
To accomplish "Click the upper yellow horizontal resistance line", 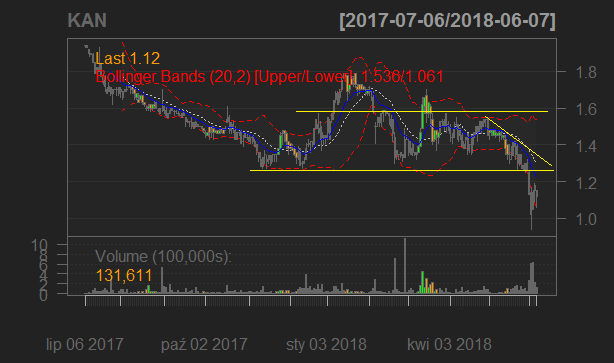I will point(422,112).
